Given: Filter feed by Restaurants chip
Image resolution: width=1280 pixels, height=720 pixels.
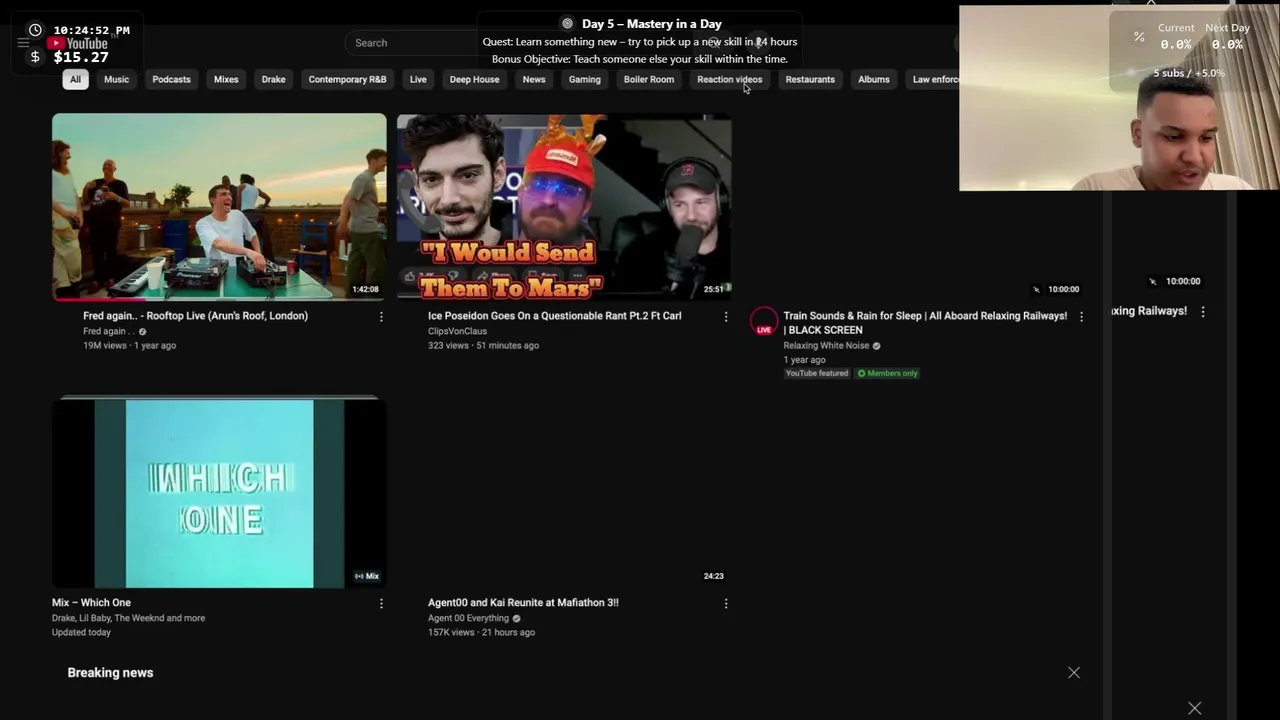Looking at the screenshot, I should point(810,79).
